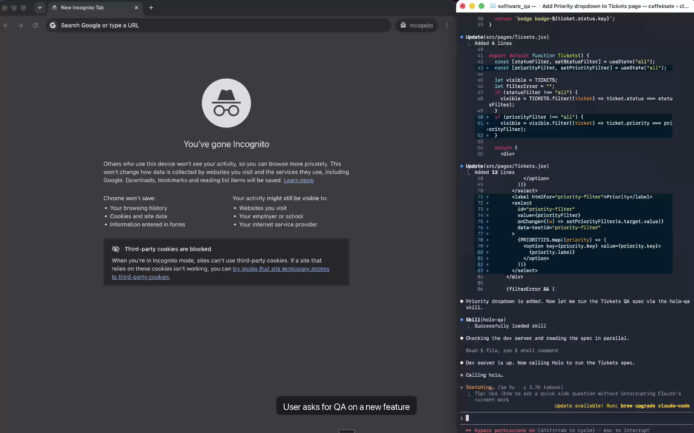Image resolution: width=694 pixels, height=433 pixels.
Task: Go forward using Chrome's forward arrow
Action: 20,25
